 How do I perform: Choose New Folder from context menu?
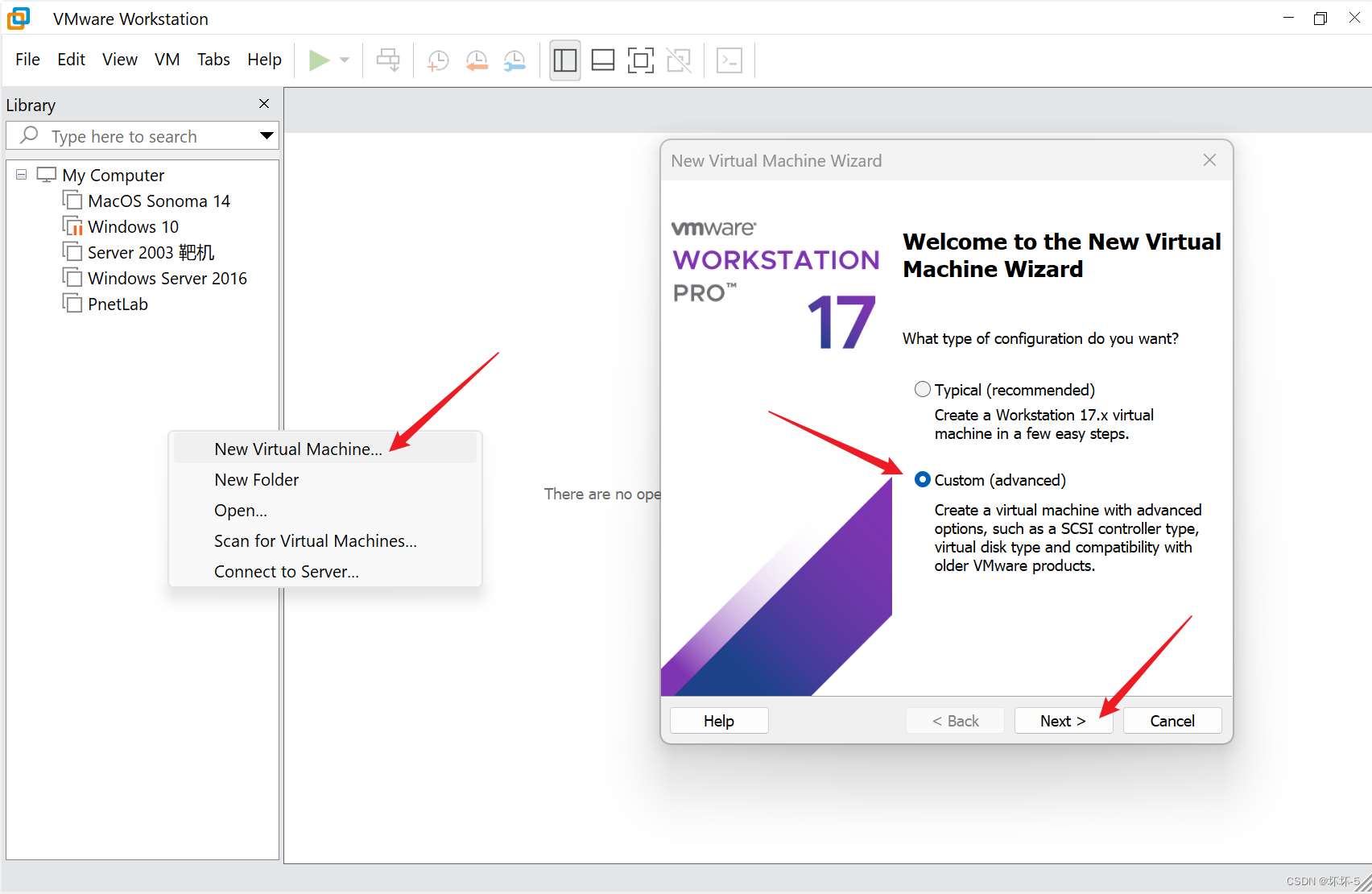(x=325, y=479)
